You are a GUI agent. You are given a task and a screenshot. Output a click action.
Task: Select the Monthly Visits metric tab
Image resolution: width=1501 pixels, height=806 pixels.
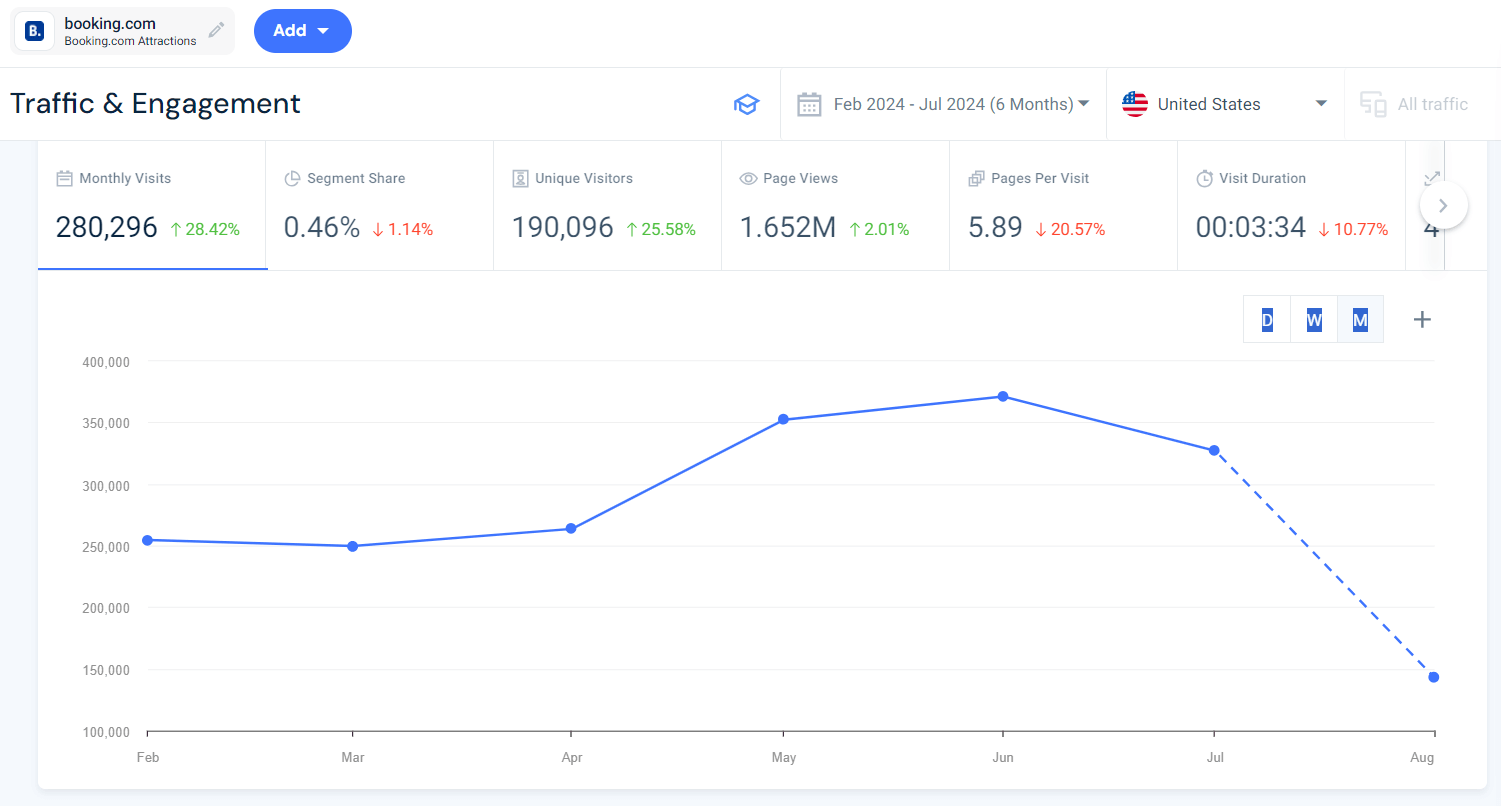(152, 206)
